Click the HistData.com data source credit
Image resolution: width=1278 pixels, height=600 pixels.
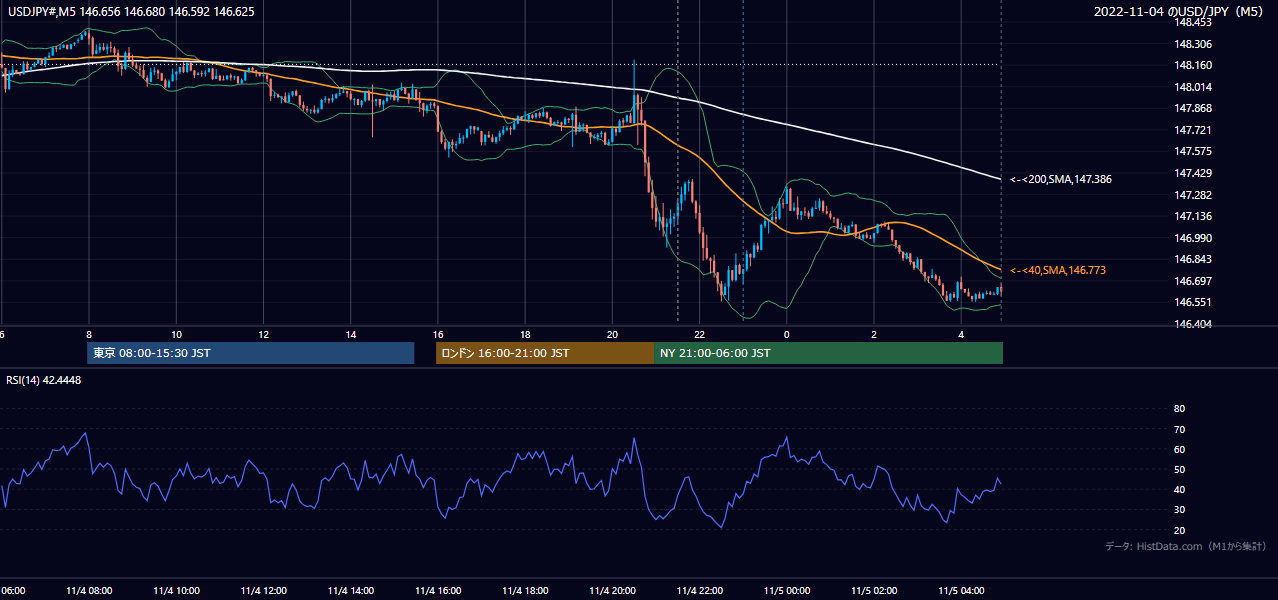coord(1186,546)
